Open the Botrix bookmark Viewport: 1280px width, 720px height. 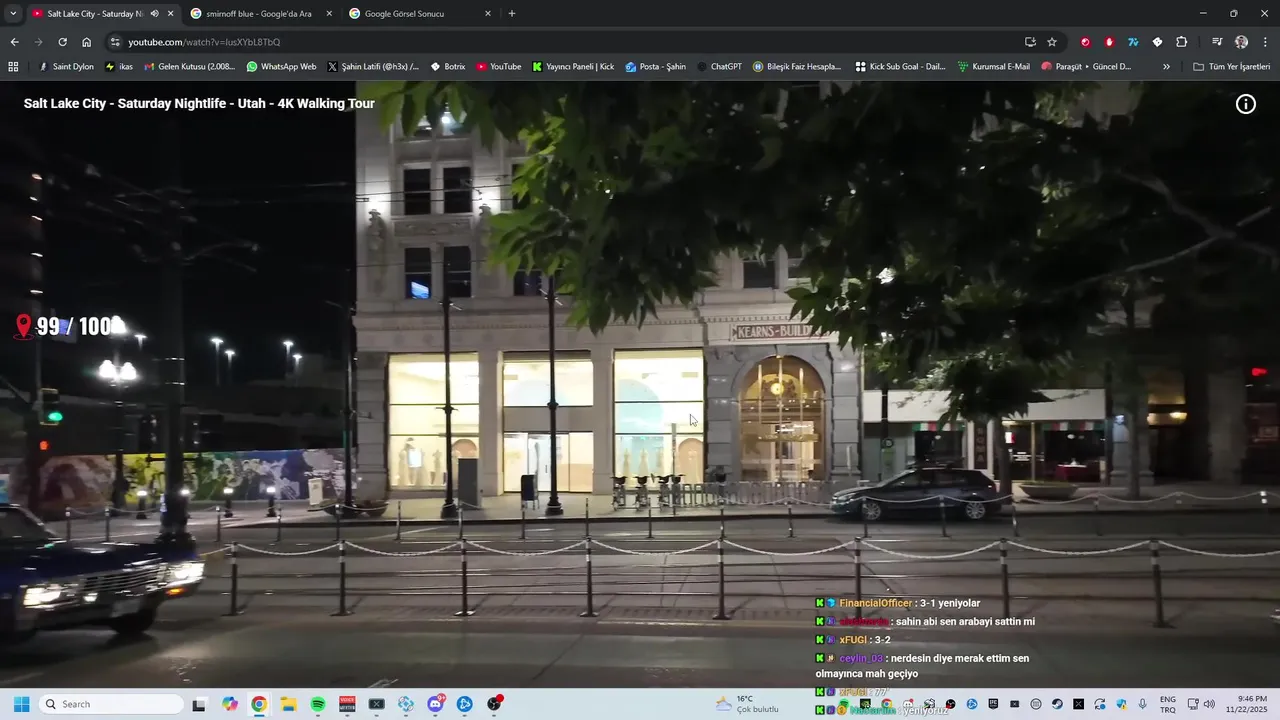click(447, 67)
